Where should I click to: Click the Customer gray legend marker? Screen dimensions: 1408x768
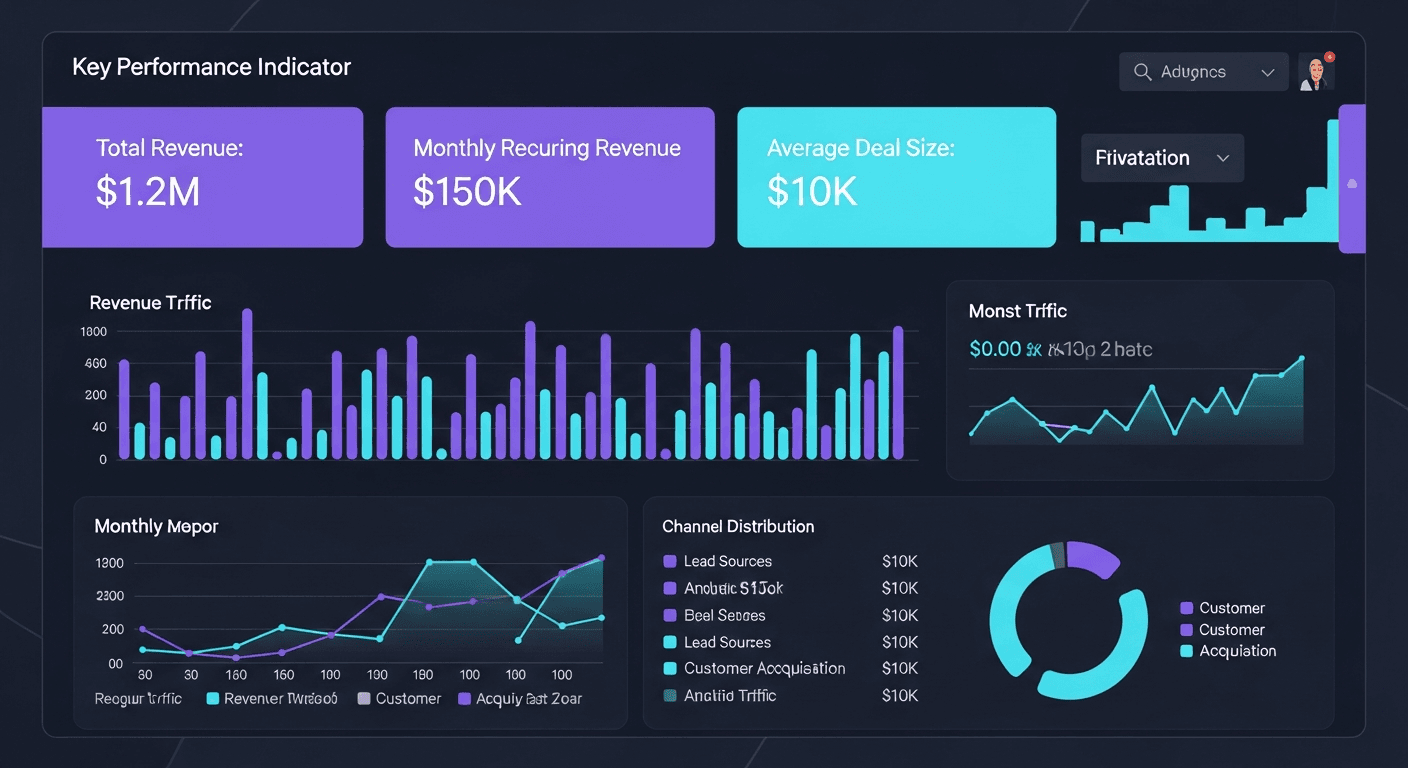(x=362, y=698)
